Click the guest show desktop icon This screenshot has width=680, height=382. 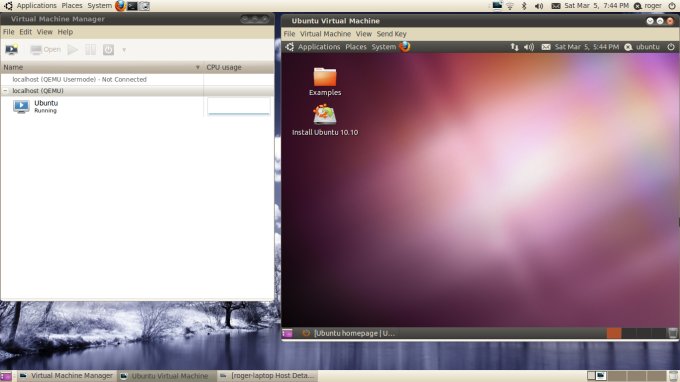287,333
